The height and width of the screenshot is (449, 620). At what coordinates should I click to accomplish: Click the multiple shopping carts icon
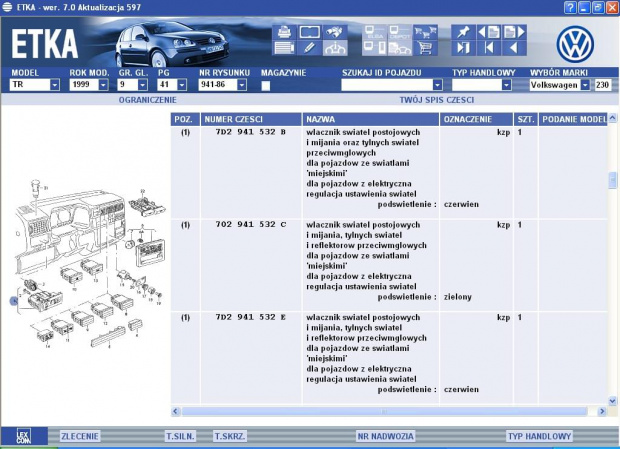coord(425,32)
